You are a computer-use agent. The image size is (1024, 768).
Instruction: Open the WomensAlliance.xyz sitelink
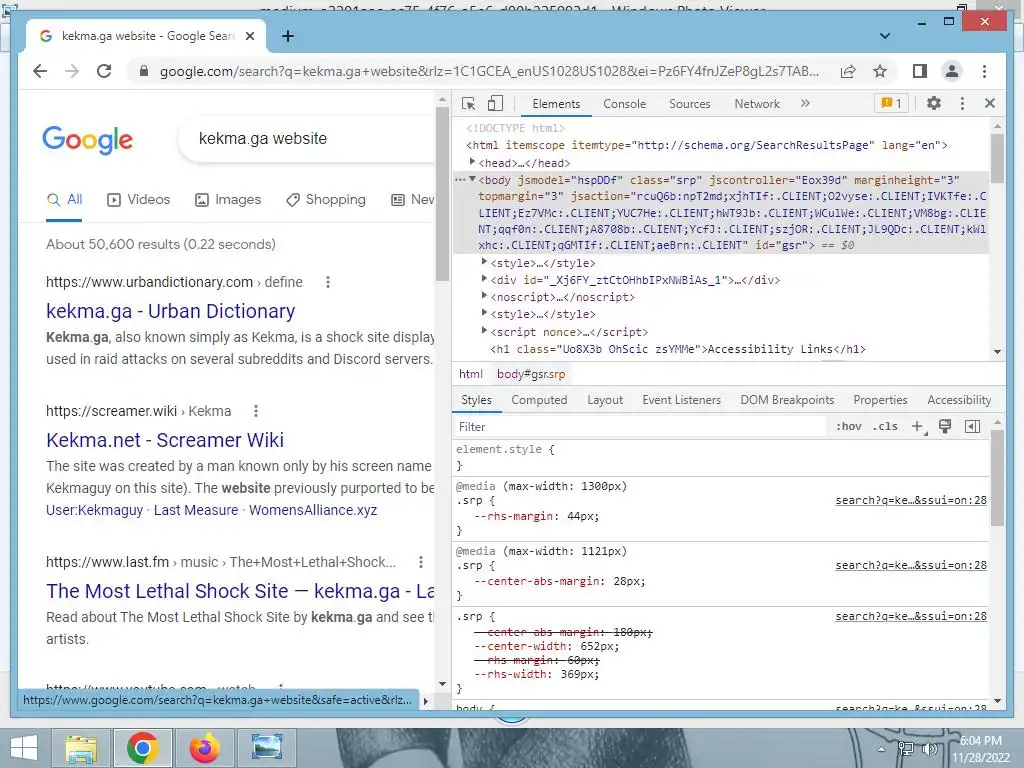[x=313, y=510]
